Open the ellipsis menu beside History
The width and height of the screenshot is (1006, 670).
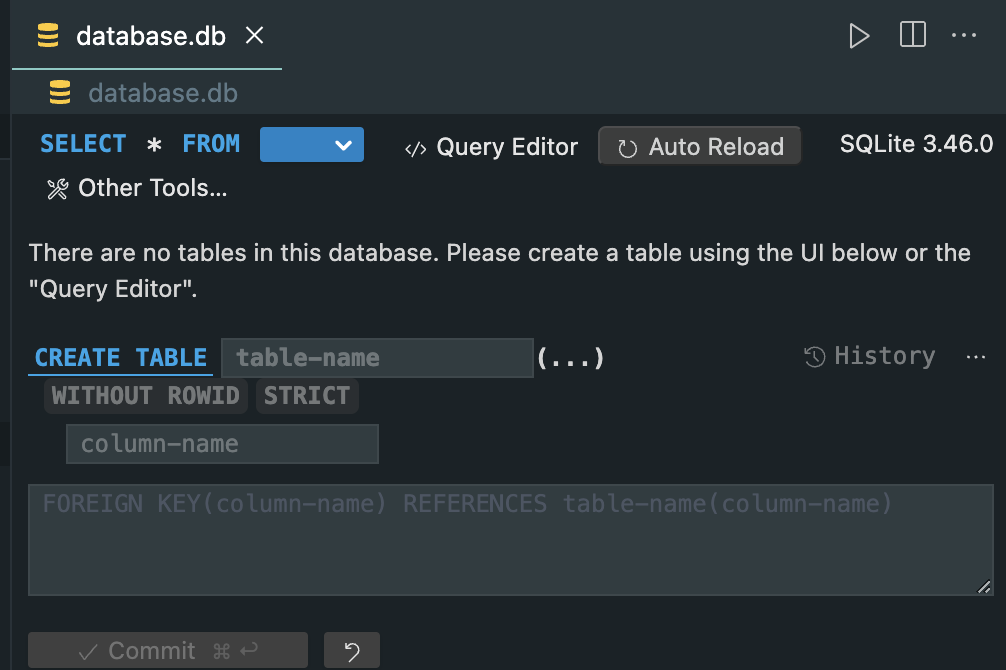(976, 357)
